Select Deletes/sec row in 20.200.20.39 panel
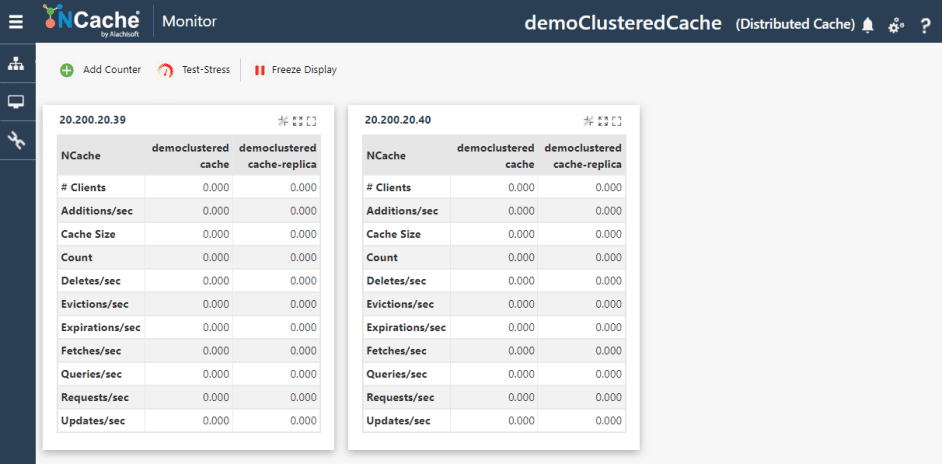The width and height of the screenshot is (942, 464). (189, 281)
